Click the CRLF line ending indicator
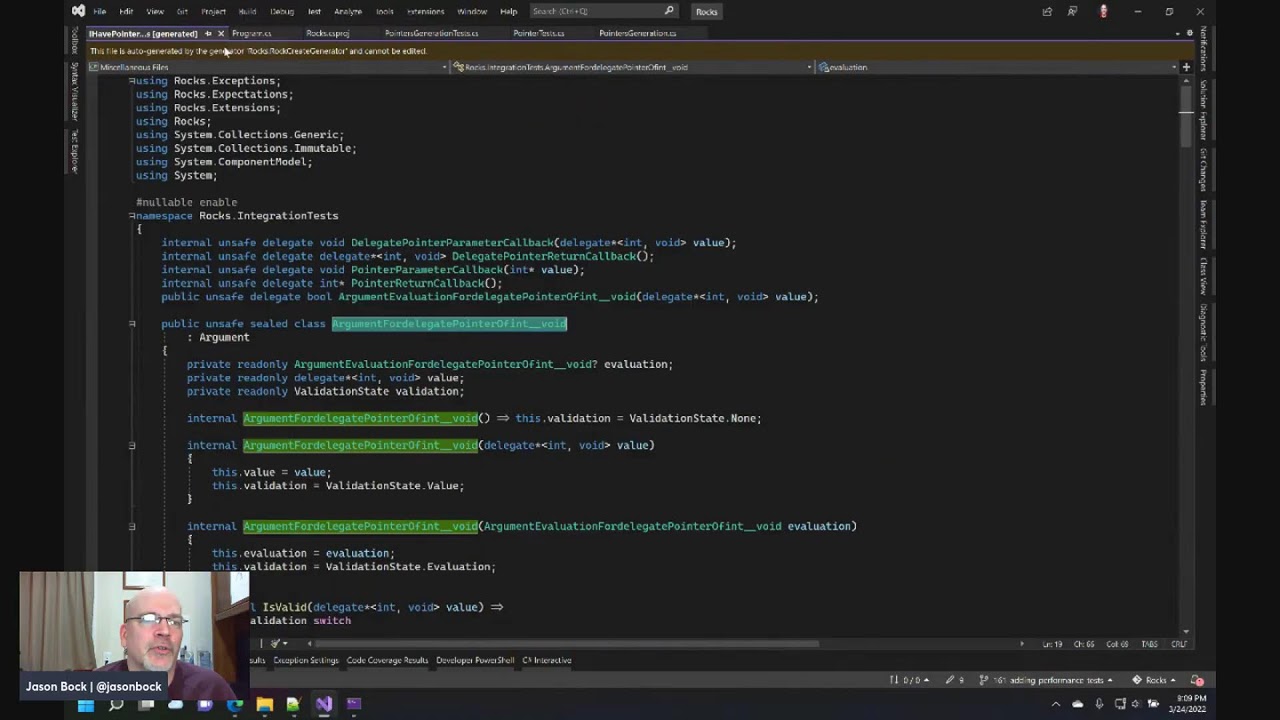 (x=1179, y=644)
